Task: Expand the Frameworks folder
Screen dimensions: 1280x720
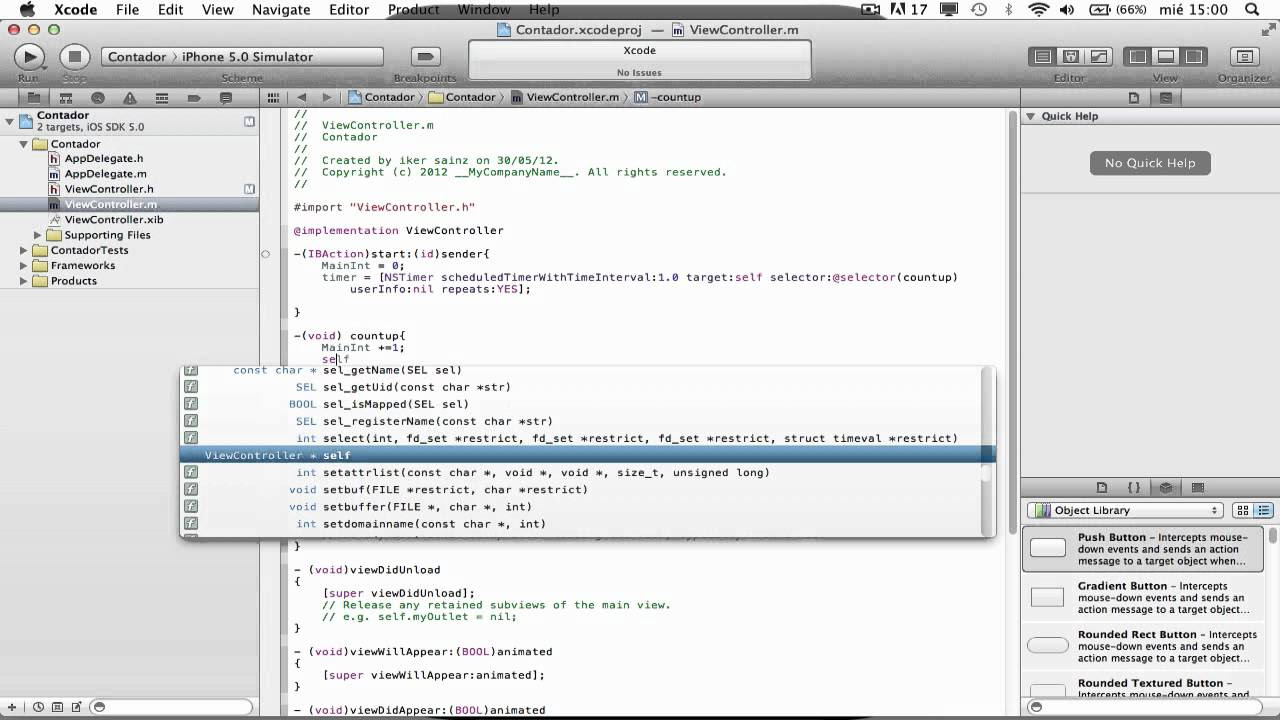Action: tap(23, 265)
